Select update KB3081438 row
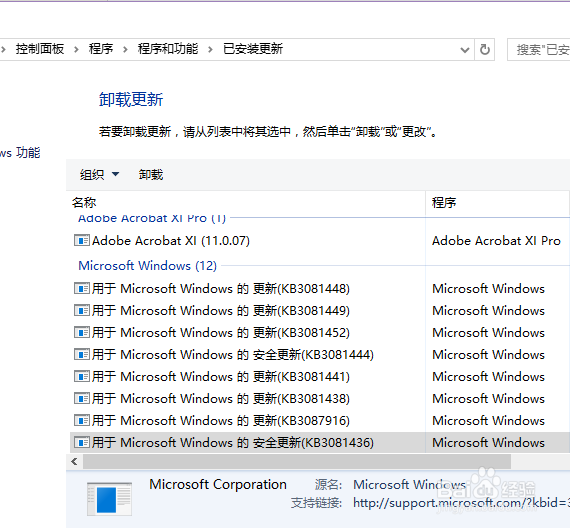 [x=320, y=398]
